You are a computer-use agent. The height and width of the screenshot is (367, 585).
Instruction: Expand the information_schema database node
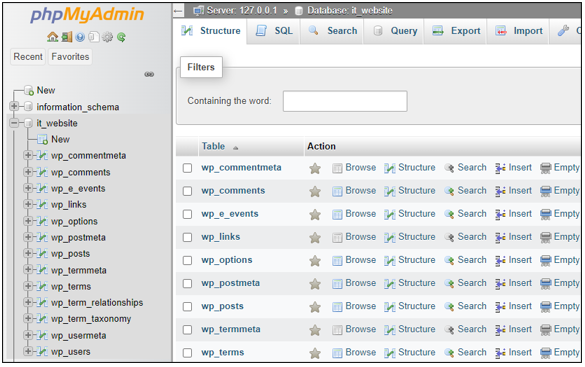pyautogui.click(x=14, y=106)
